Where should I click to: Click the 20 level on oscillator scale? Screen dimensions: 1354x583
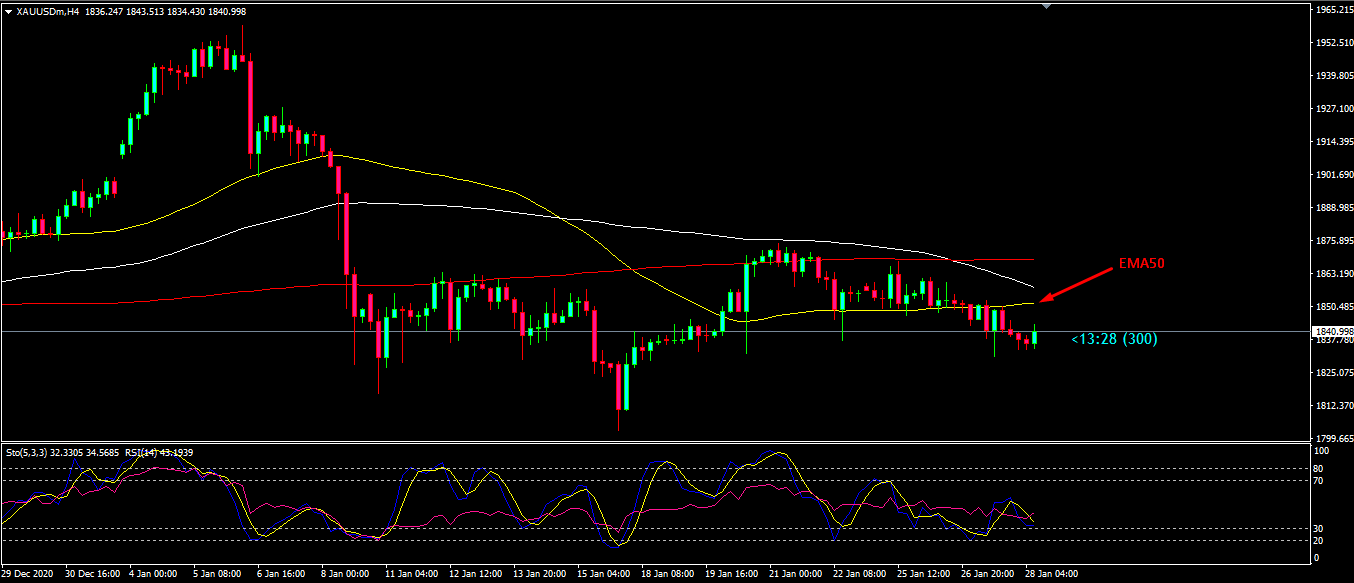(x=1320, y=541)
